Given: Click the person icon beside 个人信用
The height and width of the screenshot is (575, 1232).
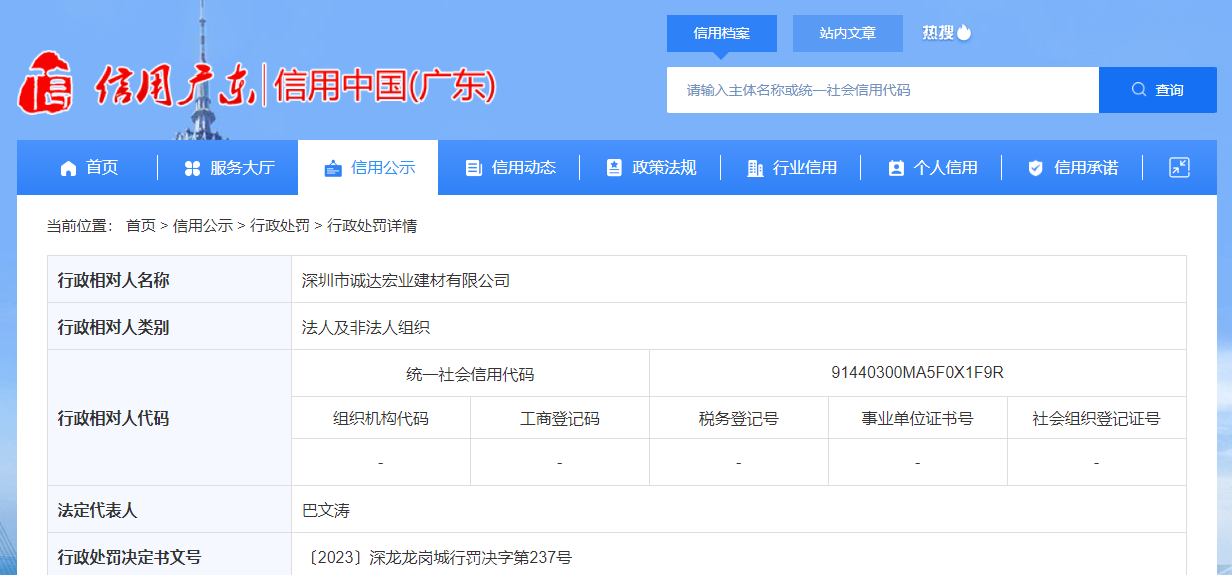Looking at the screenshot, I should 896,168.
